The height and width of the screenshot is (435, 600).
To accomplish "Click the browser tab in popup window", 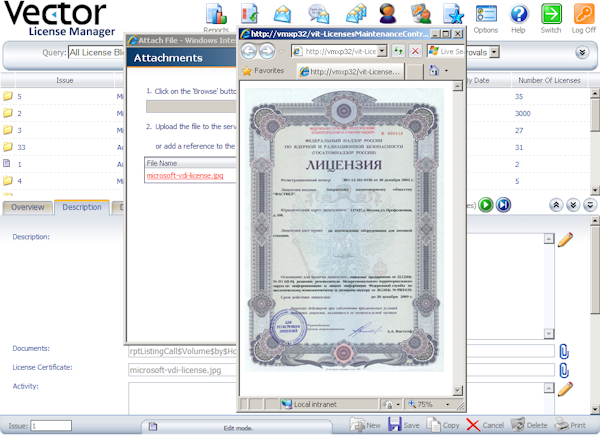I will coord(350,72).
